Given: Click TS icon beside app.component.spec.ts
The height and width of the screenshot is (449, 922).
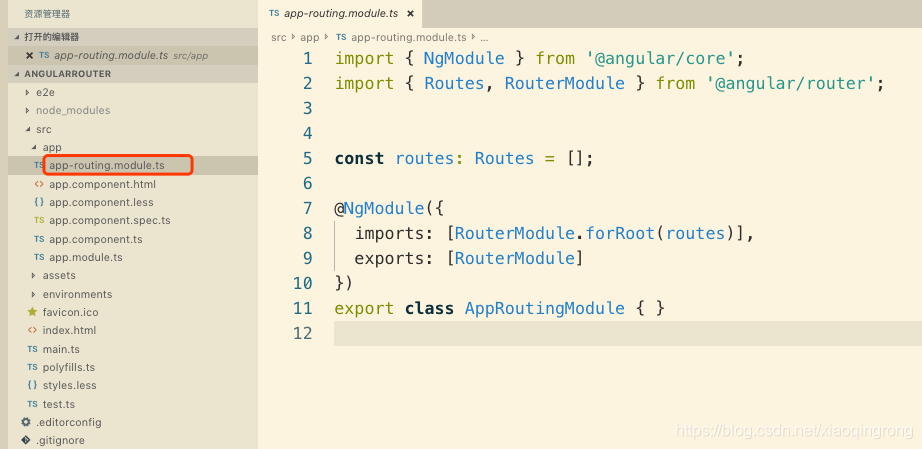Looking at the screenshot, I should 39,220.
